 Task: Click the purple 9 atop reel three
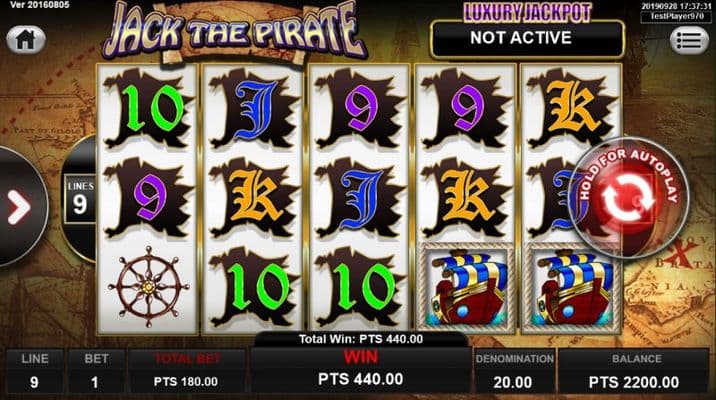coord(360,109)
